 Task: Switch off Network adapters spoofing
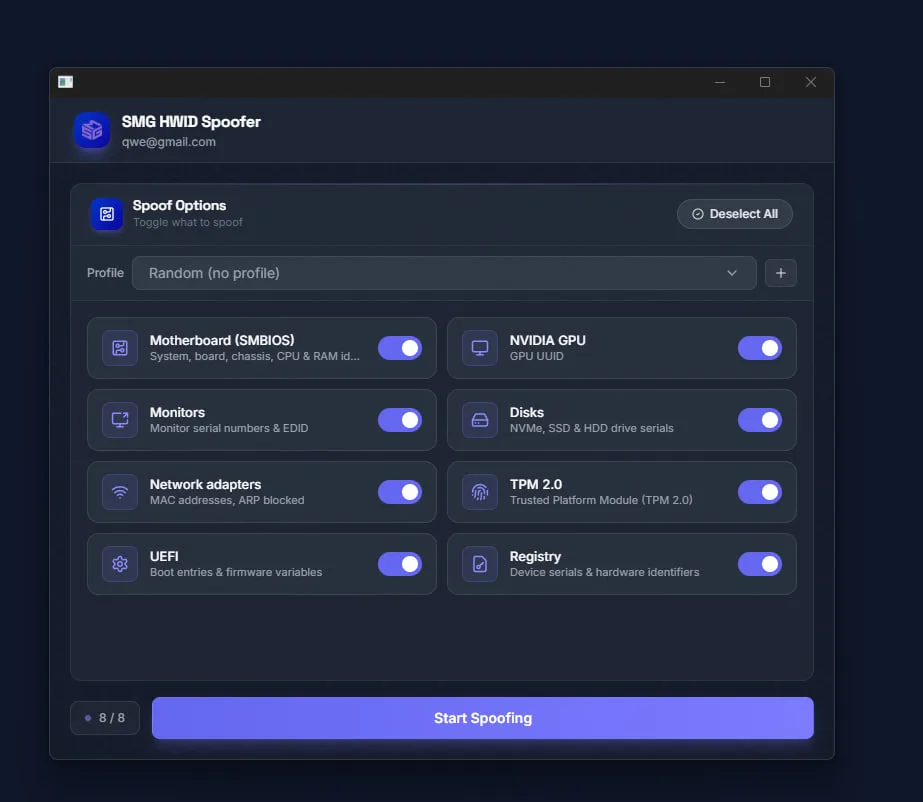400,492
